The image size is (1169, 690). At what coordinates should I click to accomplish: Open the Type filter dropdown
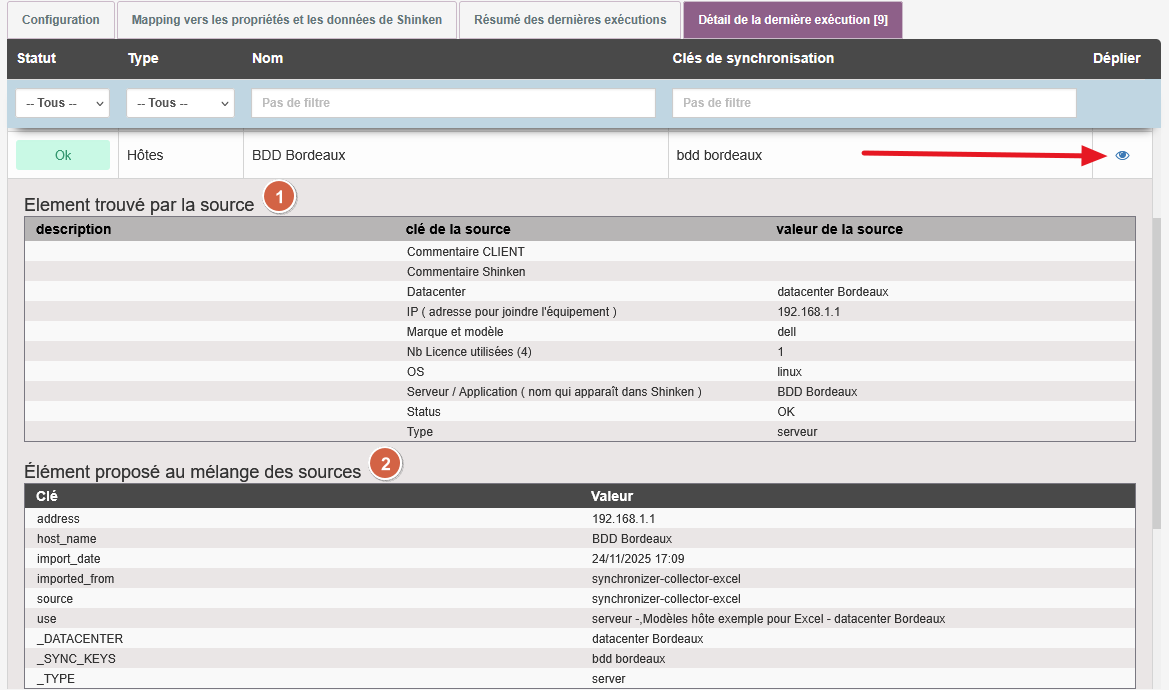coord(180,103)
